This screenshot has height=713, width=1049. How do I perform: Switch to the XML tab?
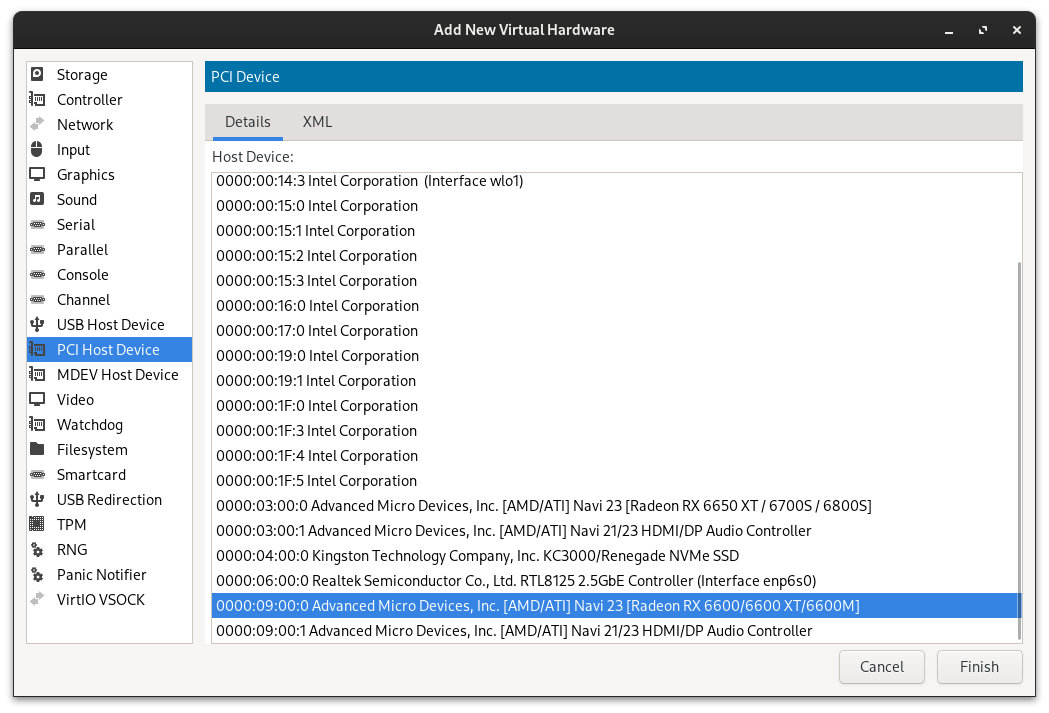point(317,122)
